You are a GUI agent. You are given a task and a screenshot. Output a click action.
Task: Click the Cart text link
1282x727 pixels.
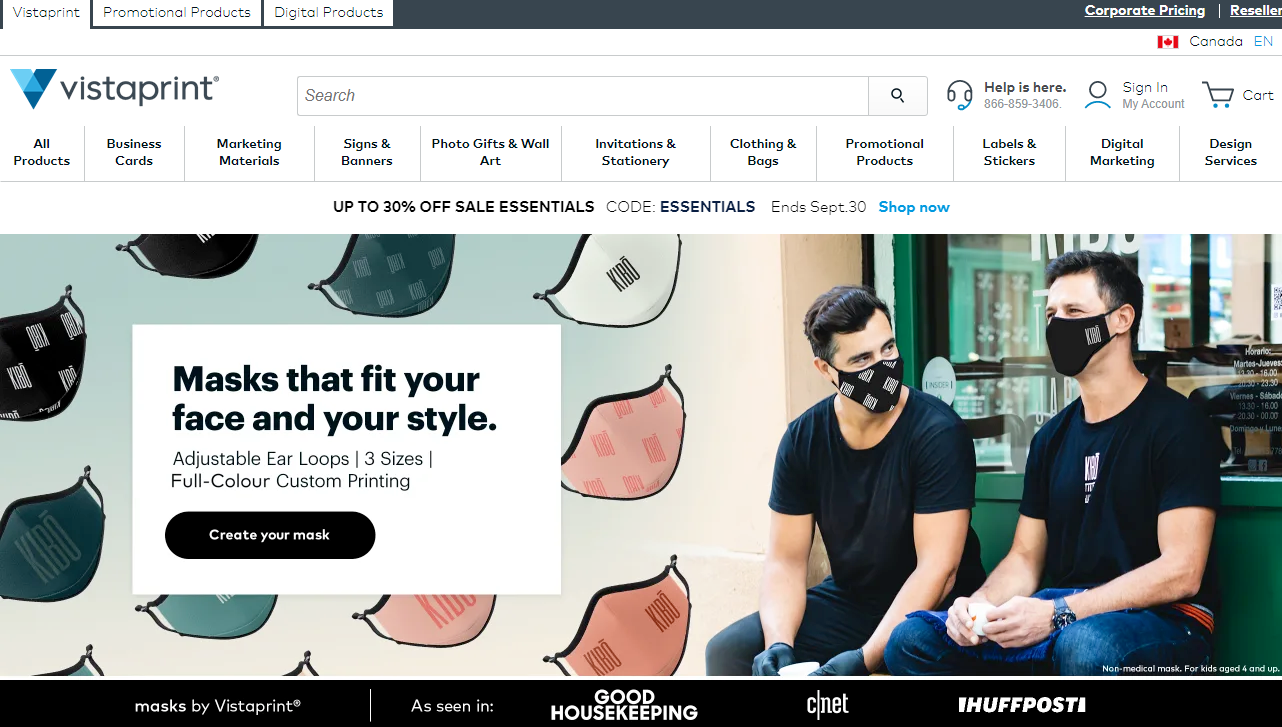click(x=1258, y=95)
